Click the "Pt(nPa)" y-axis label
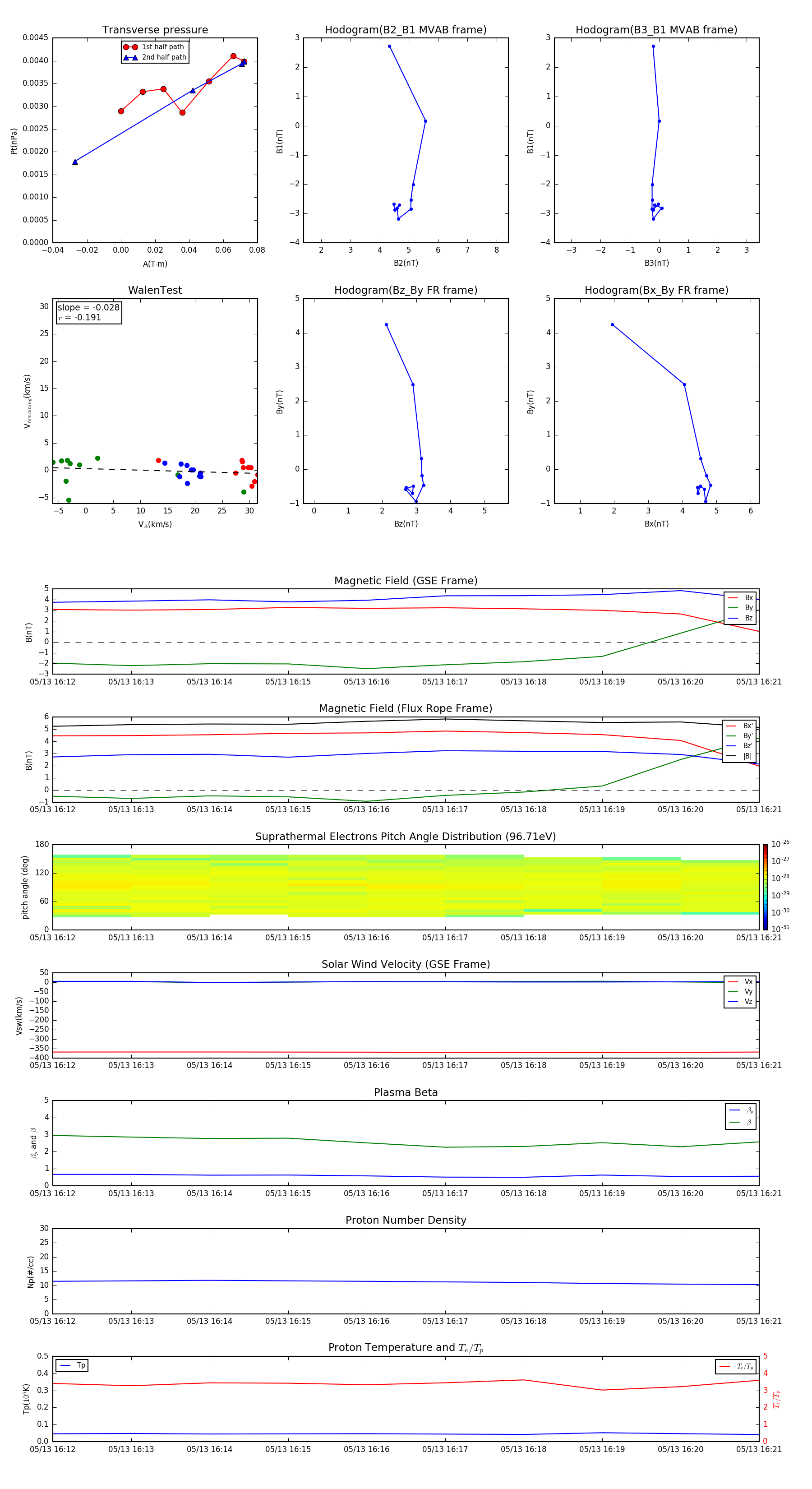The width and height of the screenshot is (812, 1489). coord(14,140)
